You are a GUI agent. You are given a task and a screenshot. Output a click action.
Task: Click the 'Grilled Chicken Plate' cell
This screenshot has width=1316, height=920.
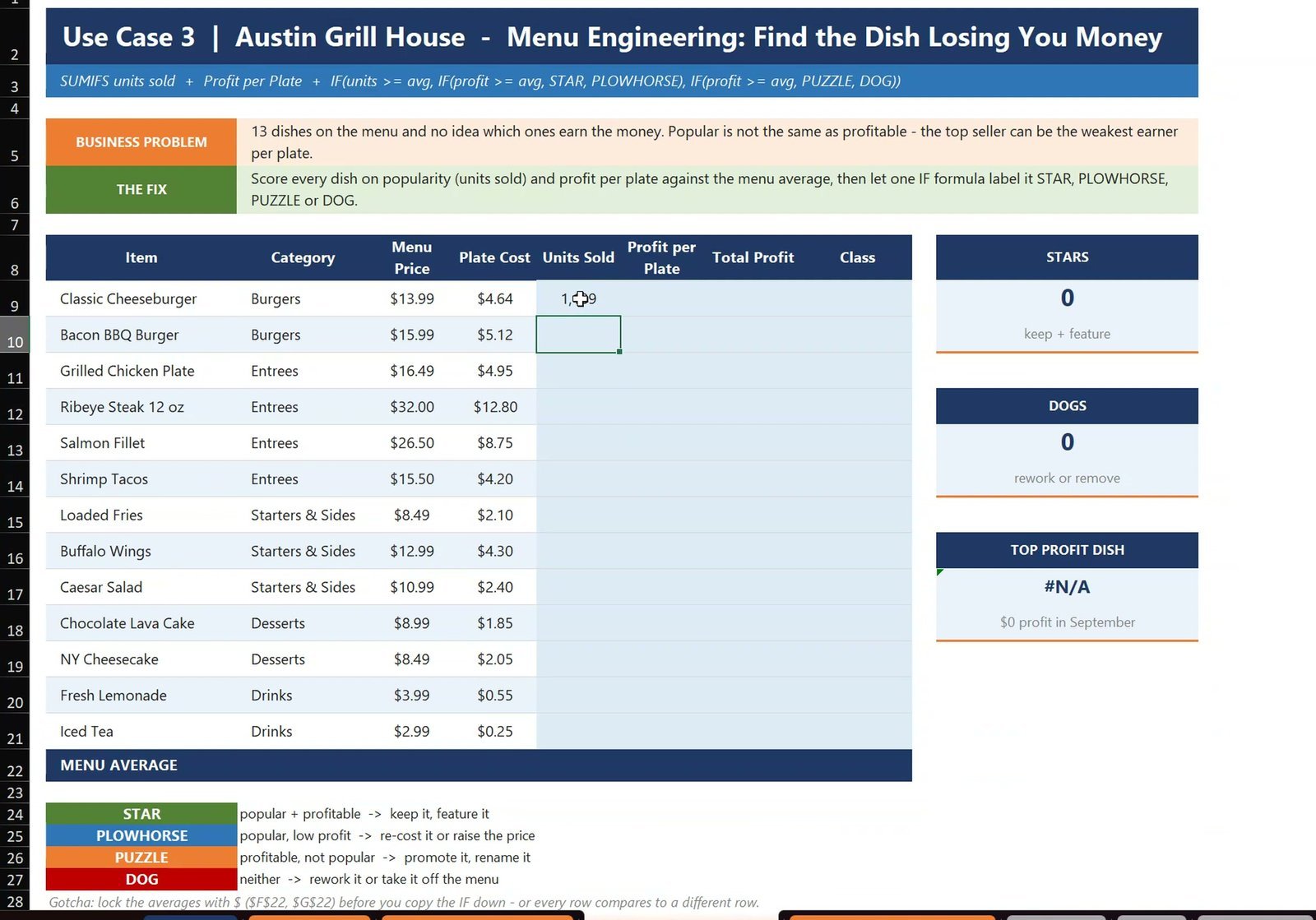coord(141,371)
